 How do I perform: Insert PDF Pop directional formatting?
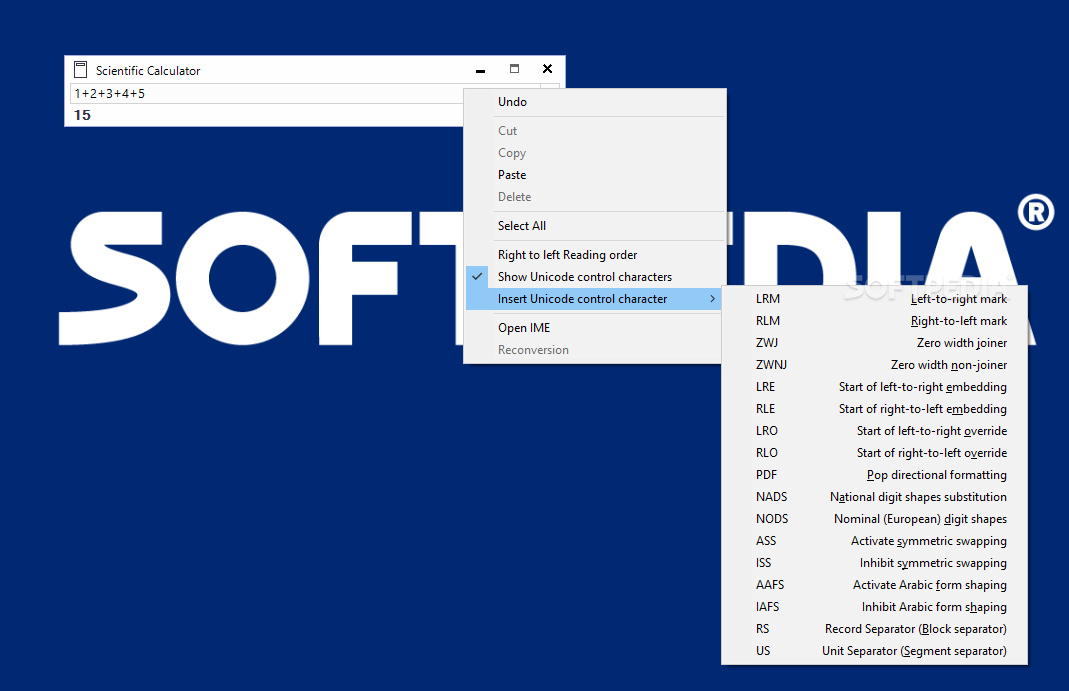pyautogui.click(x=875, y=475)
